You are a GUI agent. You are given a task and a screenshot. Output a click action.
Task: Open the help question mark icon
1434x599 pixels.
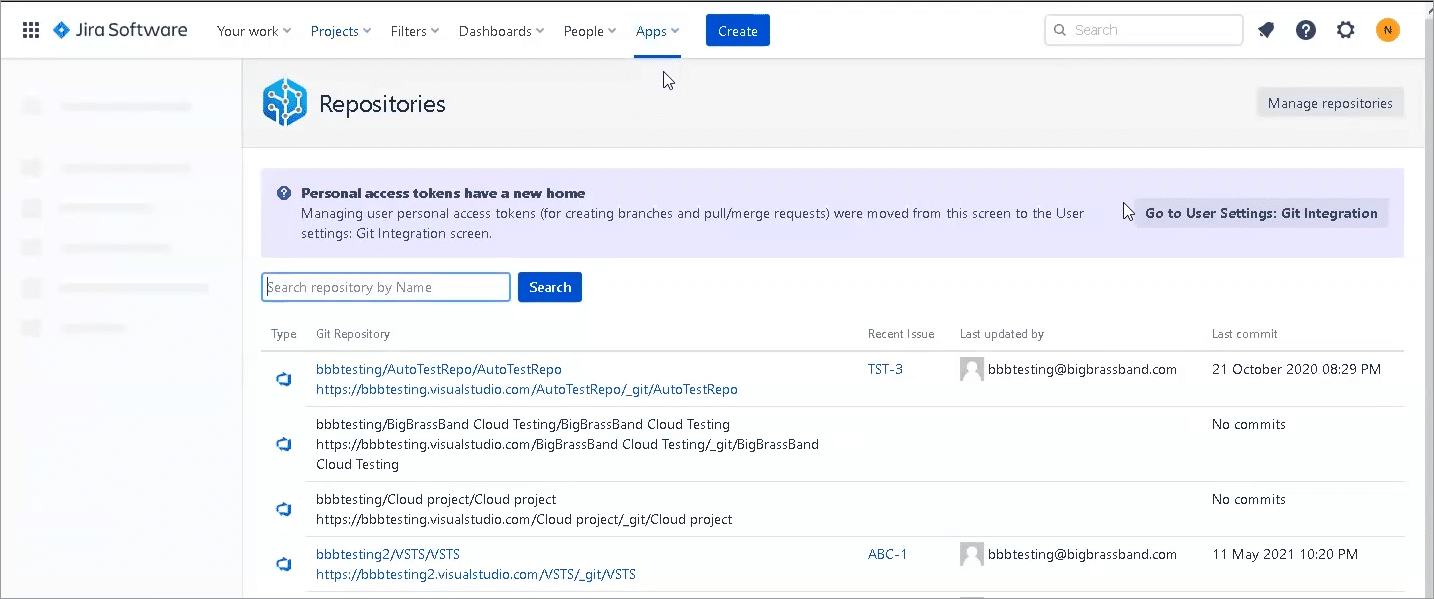[1306, 30]
